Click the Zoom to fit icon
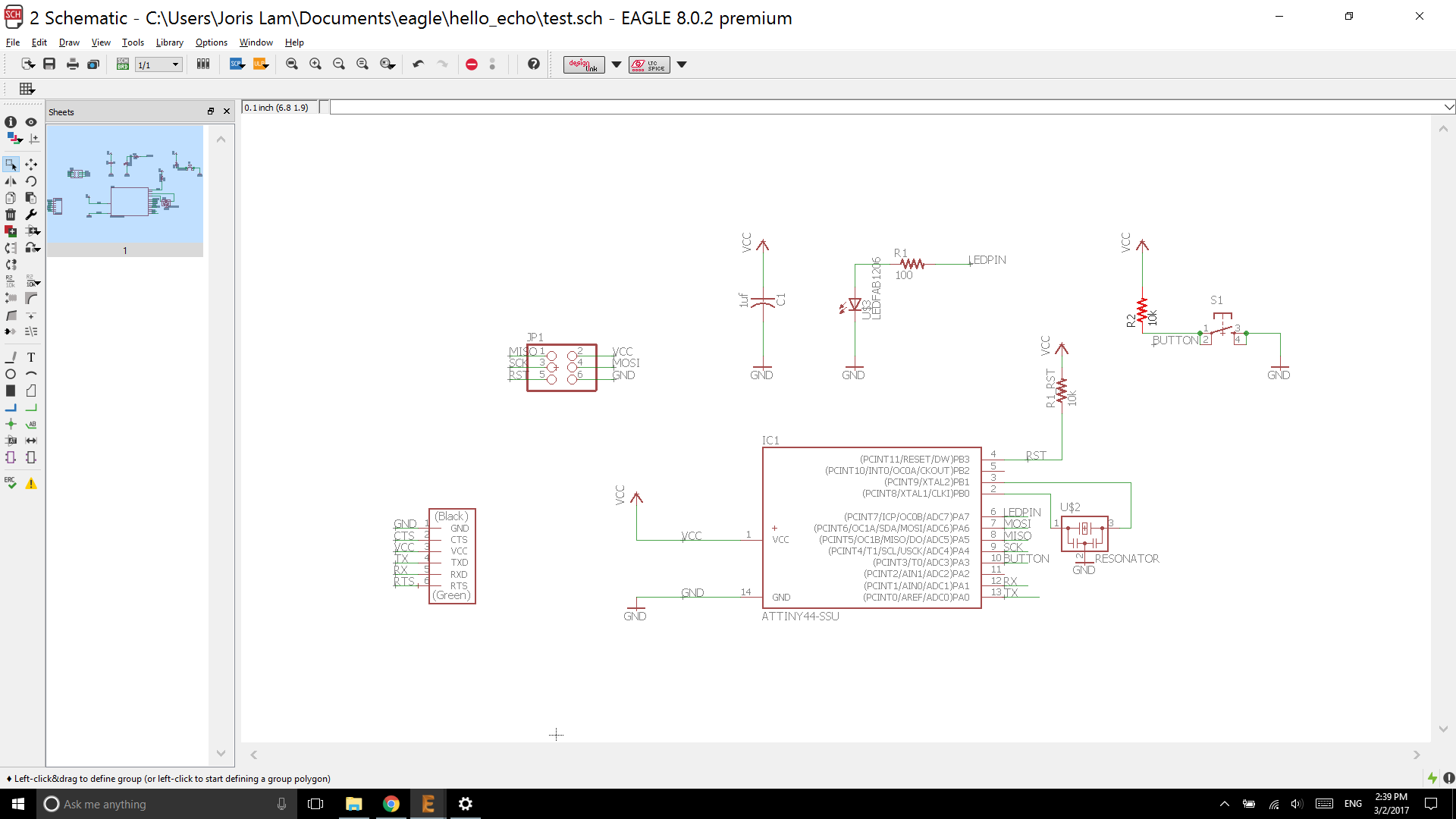 (x=292, y=64)
